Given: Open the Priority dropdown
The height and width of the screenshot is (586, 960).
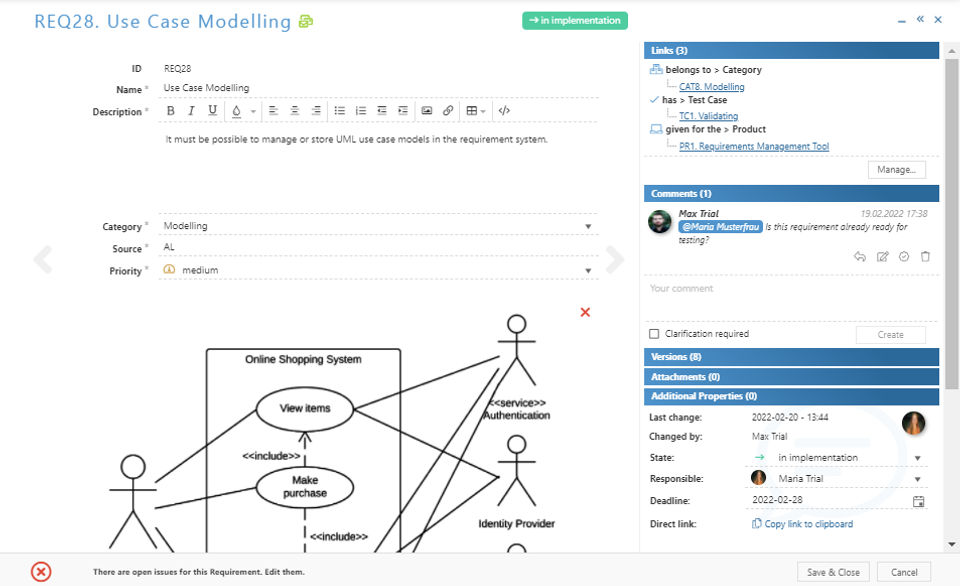Looking at the screenshot, I should [x=588, y=270].
